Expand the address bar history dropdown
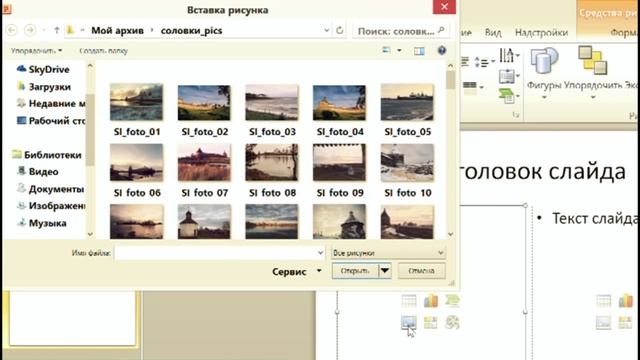The width and height of the screenshot is (640, 360). (327, 30)
